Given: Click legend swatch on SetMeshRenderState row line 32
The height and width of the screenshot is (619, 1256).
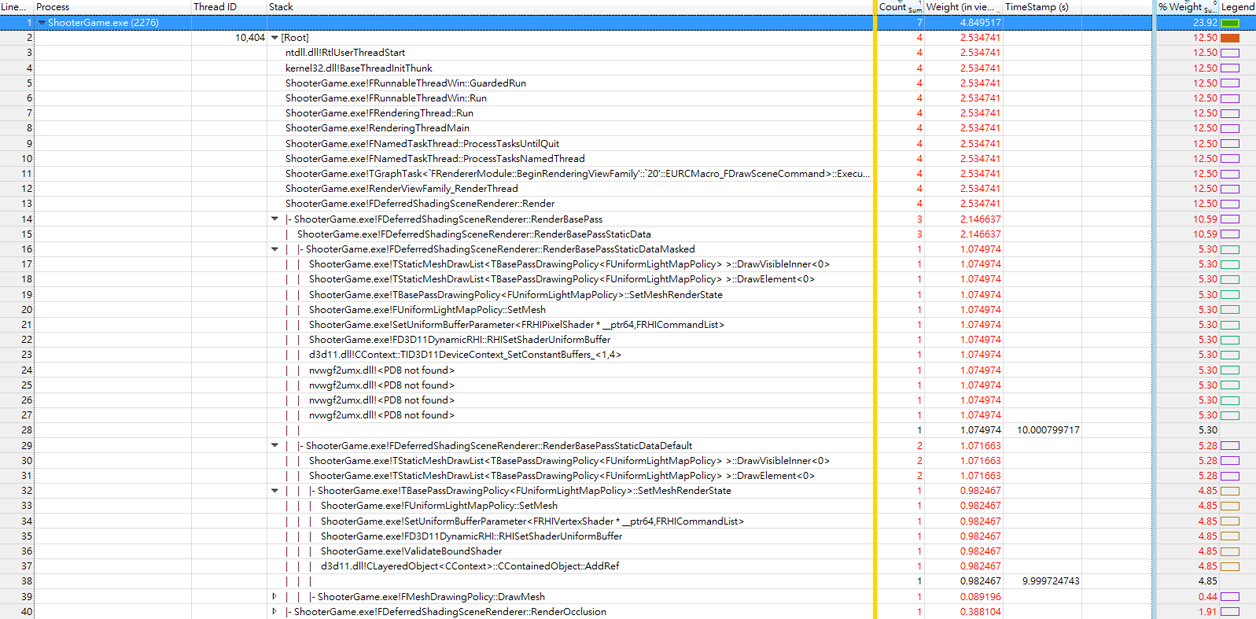Looking at the screenshot, I should tap(1230, 491).
